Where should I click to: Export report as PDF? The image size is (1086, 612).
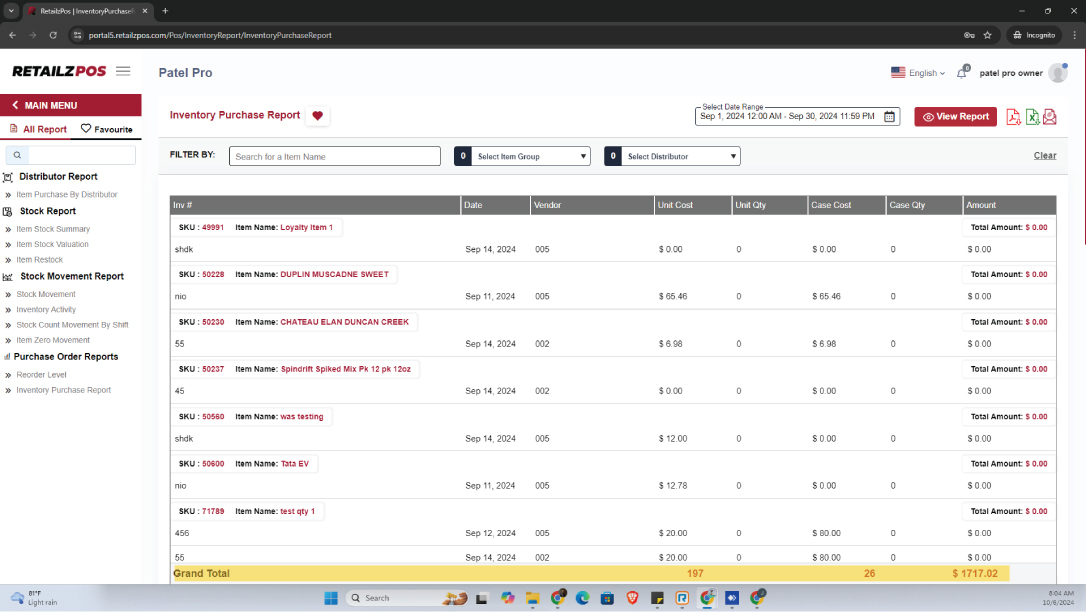pos(1013,117)
